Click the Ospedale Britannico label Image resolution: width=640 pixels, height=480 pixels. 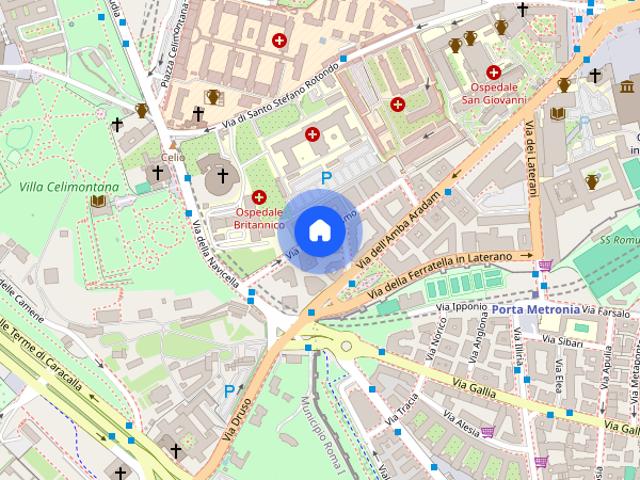(x=259, y=219)
